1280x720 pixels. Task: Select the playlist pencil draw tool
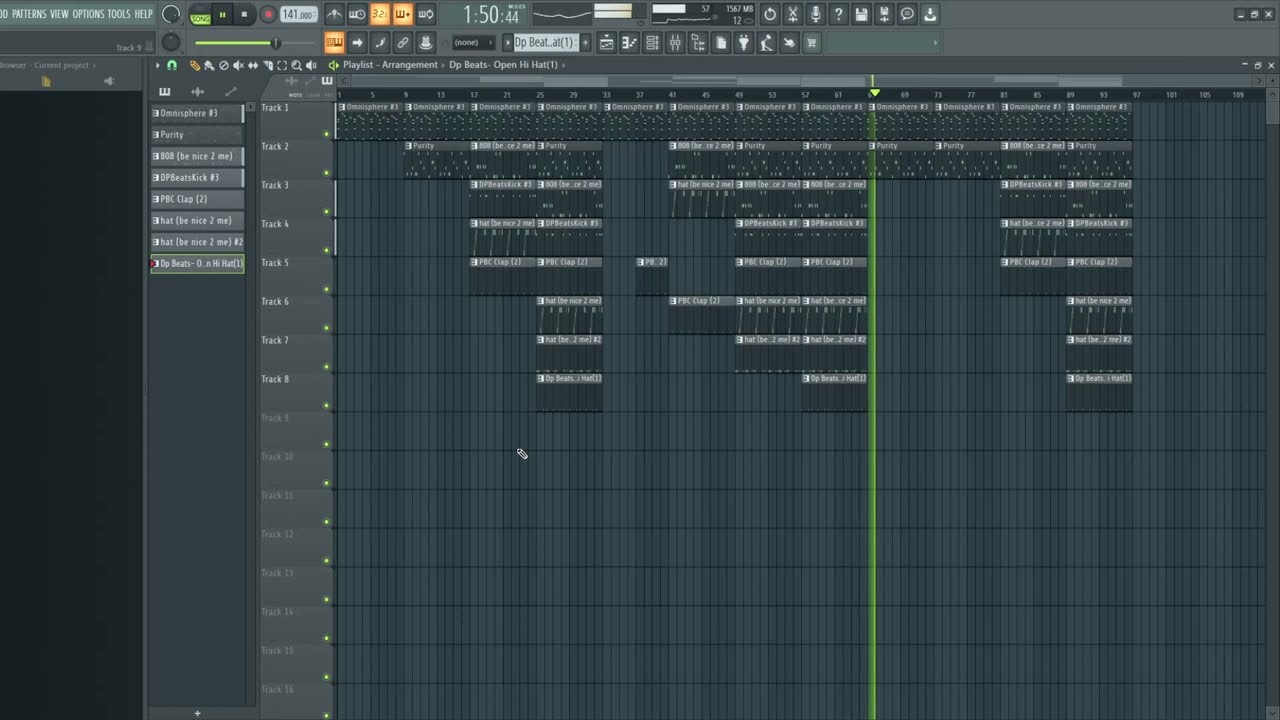(x=195, y=65)
